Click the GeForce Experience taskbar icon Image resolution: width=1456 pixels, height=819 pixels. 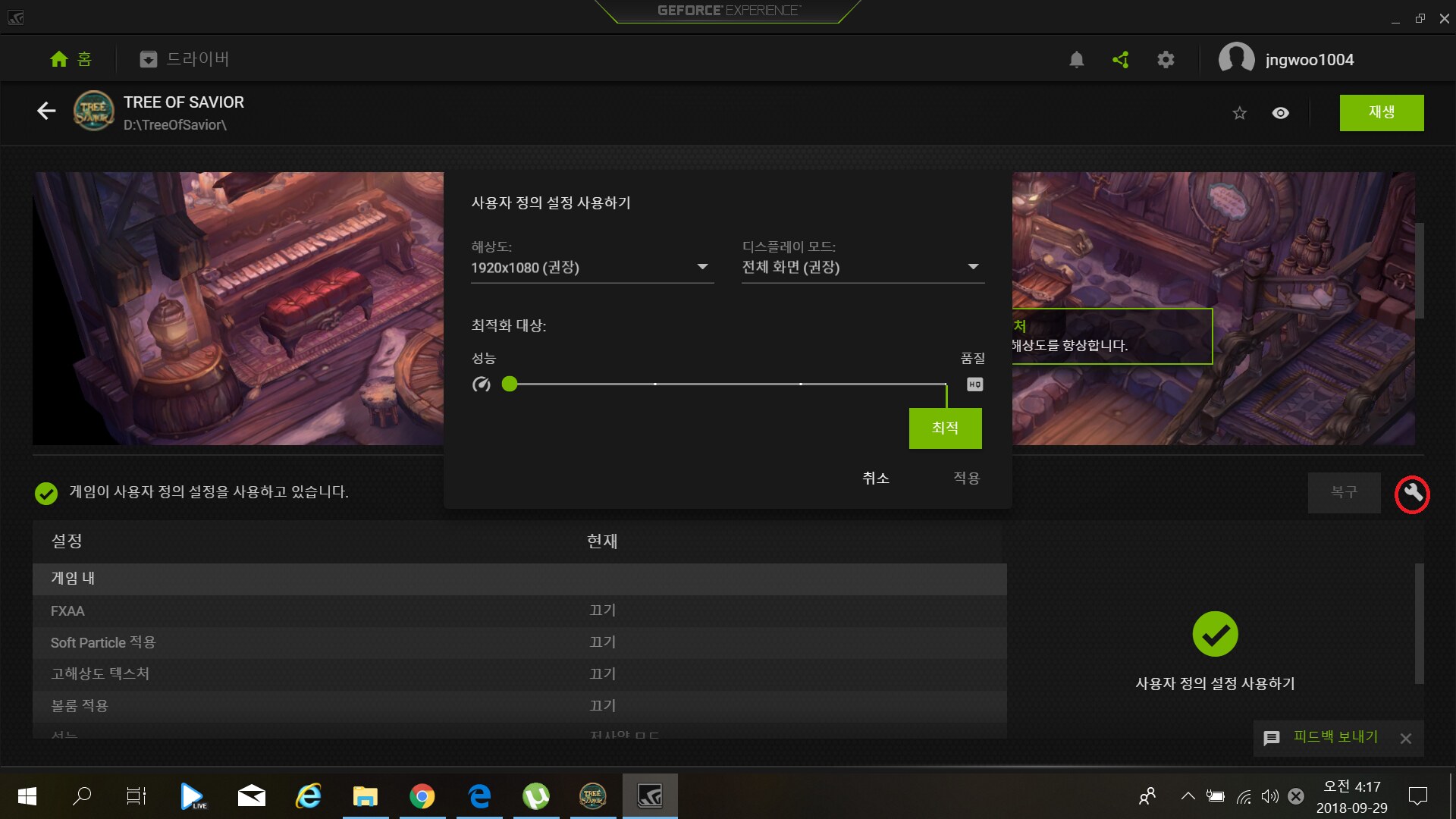pyautogui.click(x=650, y=796)
